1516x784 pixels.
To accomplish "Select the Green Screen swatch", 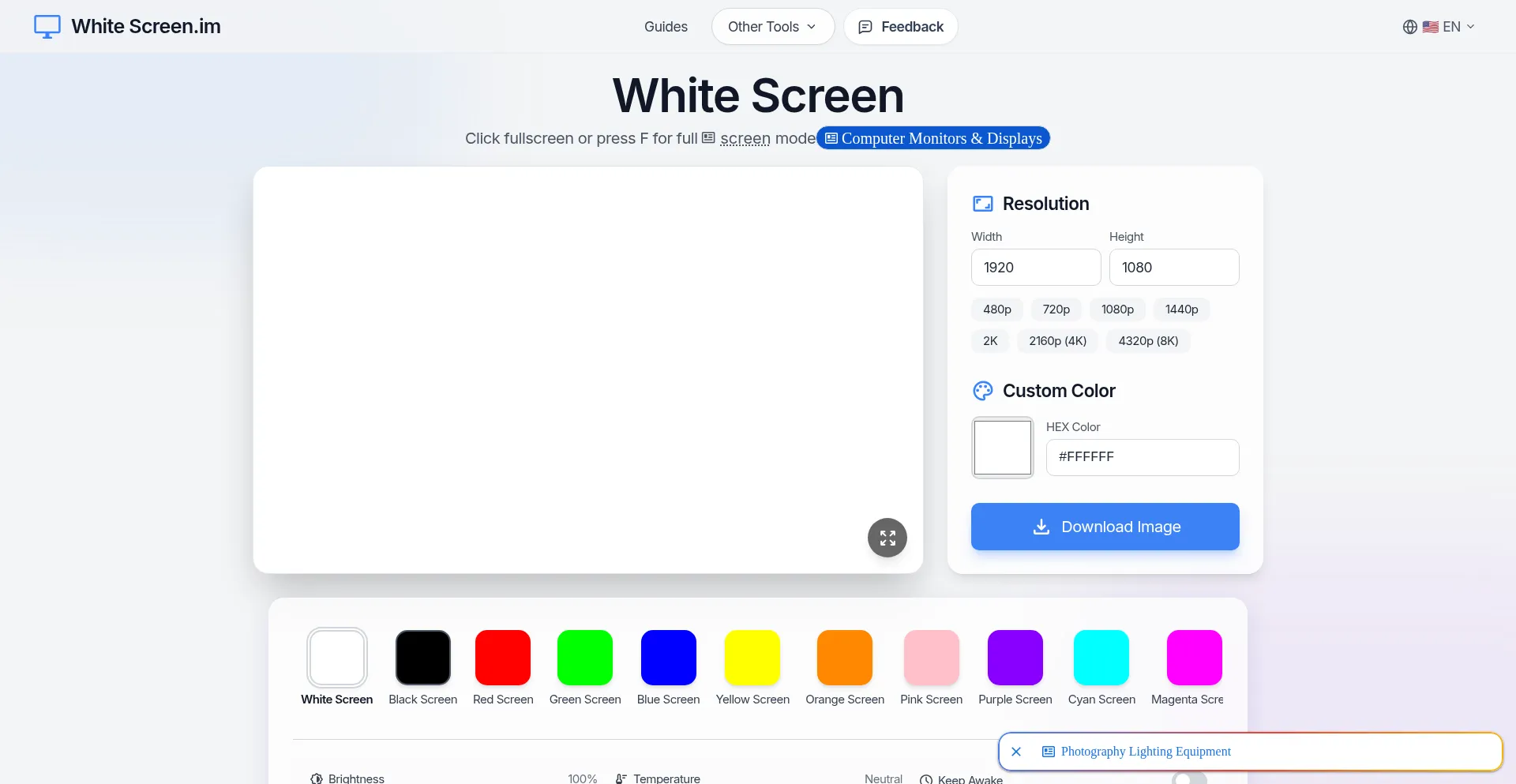I will click(x=585, y=658).
